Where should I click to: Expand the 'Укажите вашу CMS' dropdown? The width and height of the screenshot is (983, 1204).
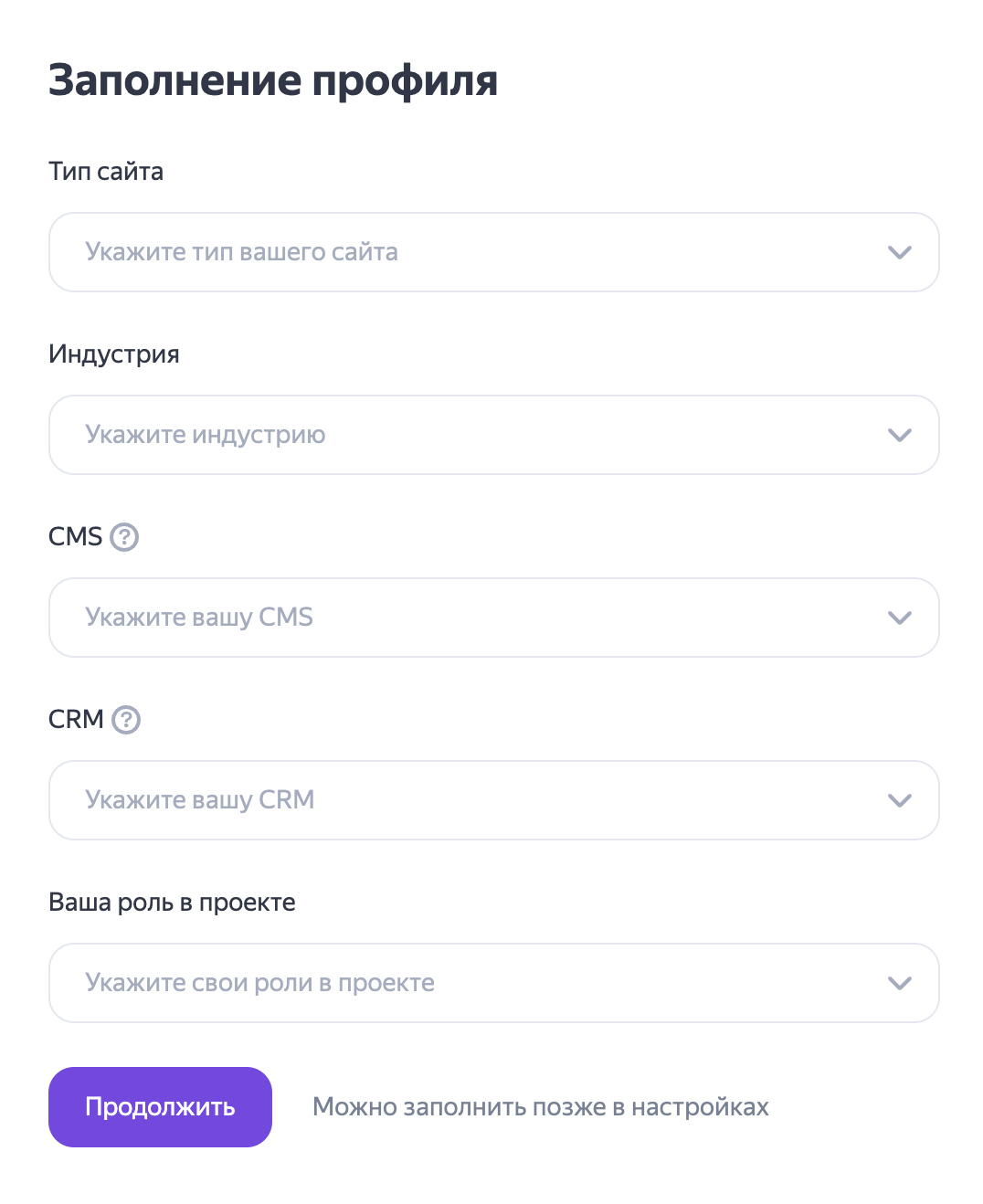[493, 618]
